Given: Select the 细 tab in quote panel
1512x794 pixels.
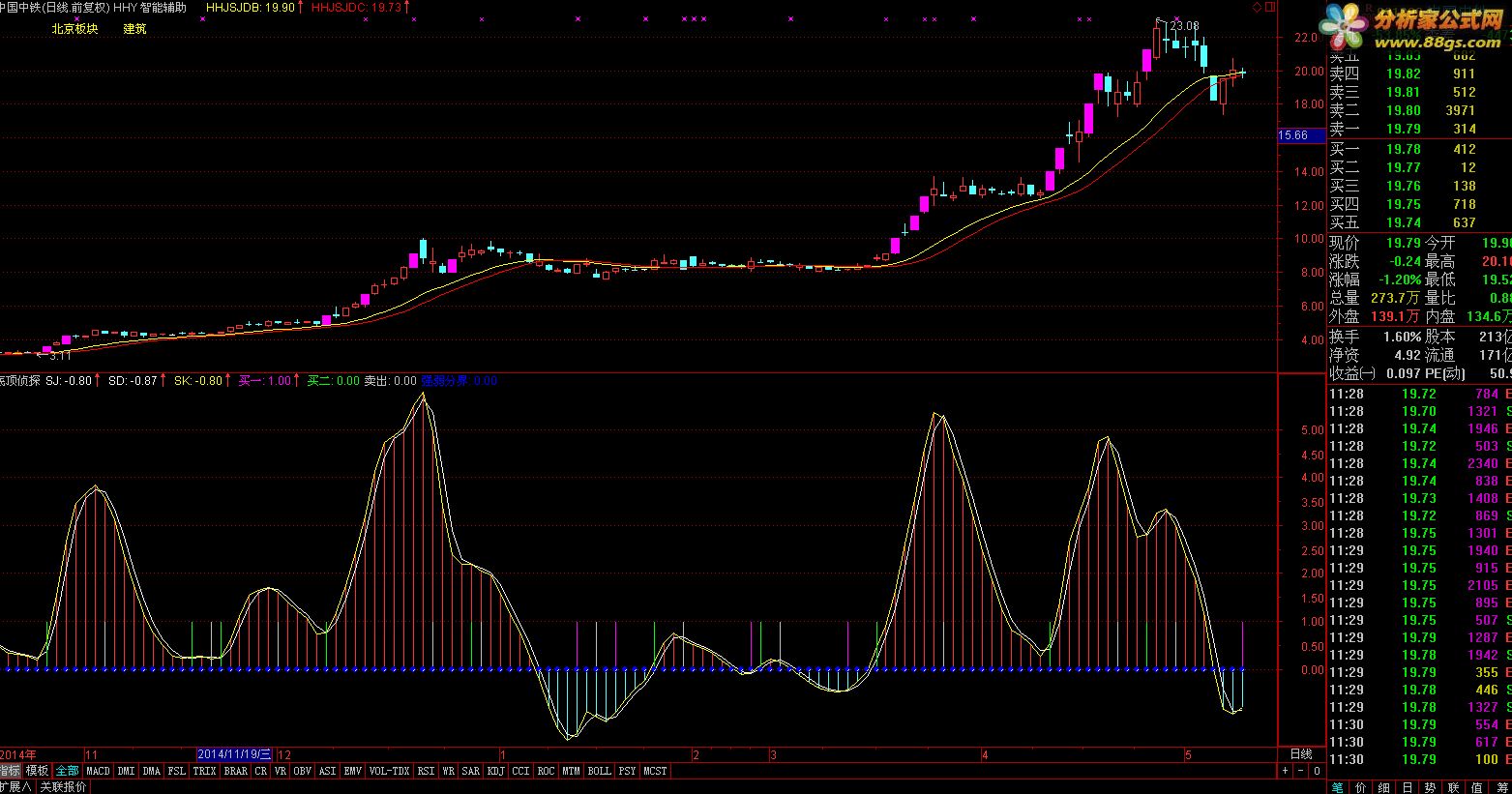Looking at the screenshot, I should (1384, 787).
